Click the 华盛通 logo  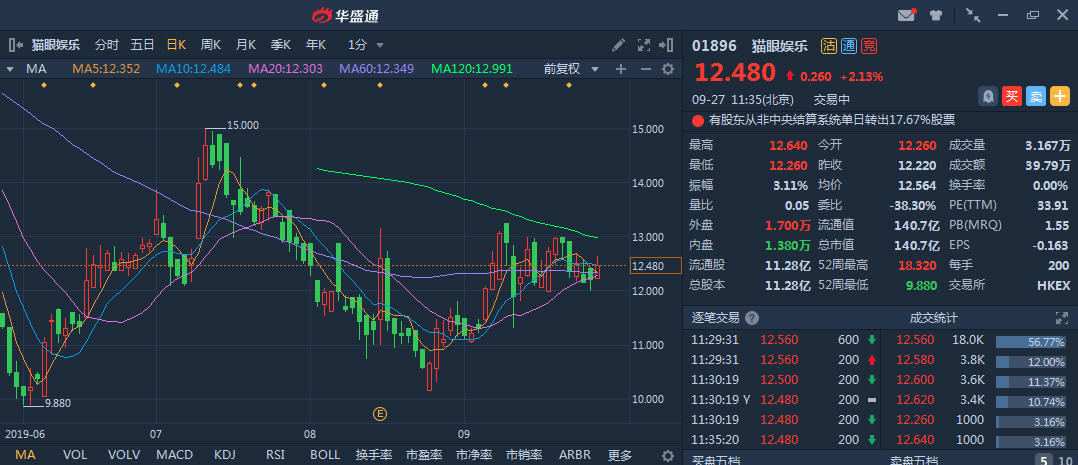click(x=346, y=15)
